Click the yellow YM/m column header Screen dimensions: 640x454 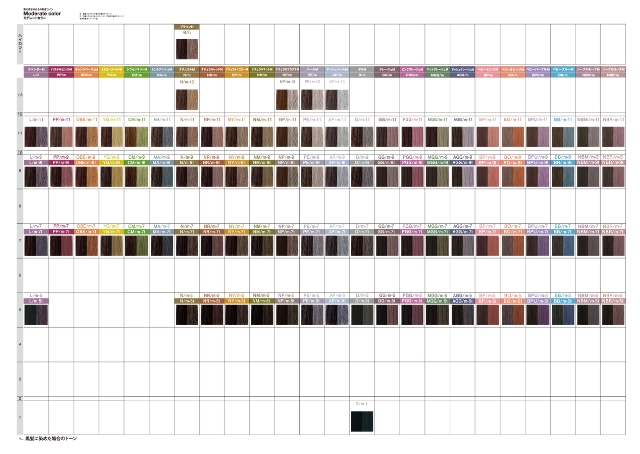[110, 74]
